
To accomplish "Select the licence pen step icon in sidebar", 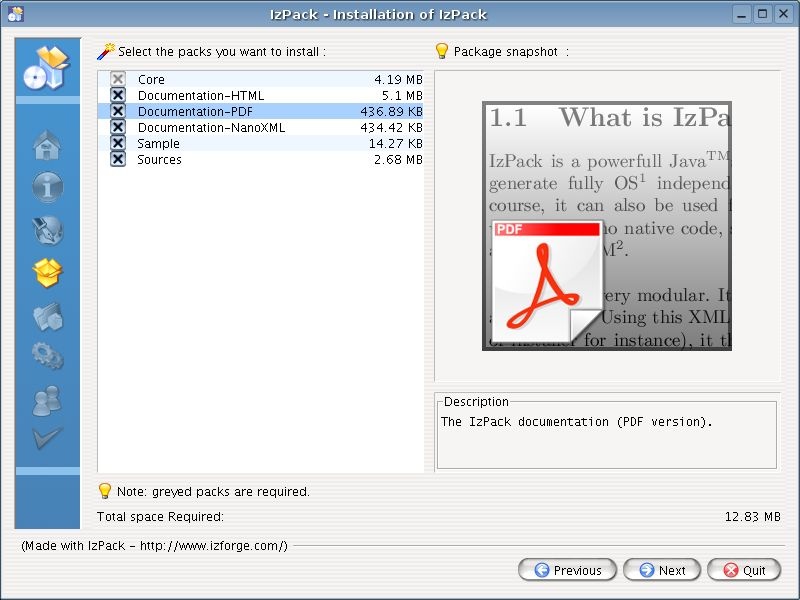I will point(47,230).
